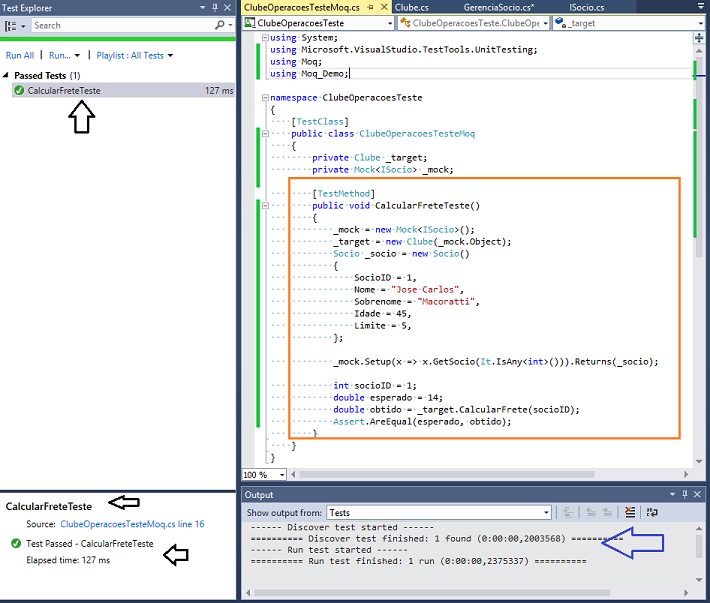Open the 100 % zoom dropdown
710x603 pixels.
pyautogui.click(x=282, y=475)
